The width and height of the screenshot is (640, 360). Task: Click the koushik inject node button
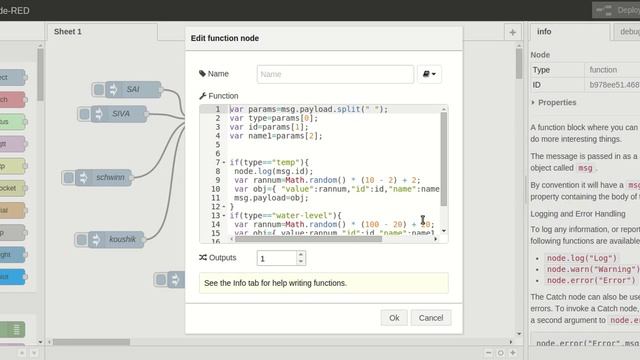click(82, 240)
